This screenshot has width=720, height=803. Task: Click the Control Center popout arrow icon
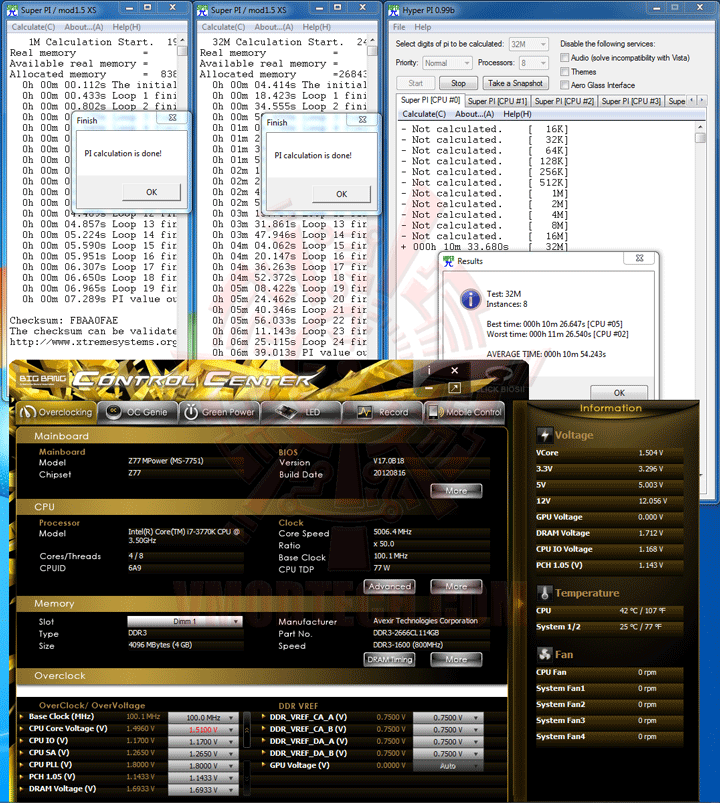[x=454, y=388]
